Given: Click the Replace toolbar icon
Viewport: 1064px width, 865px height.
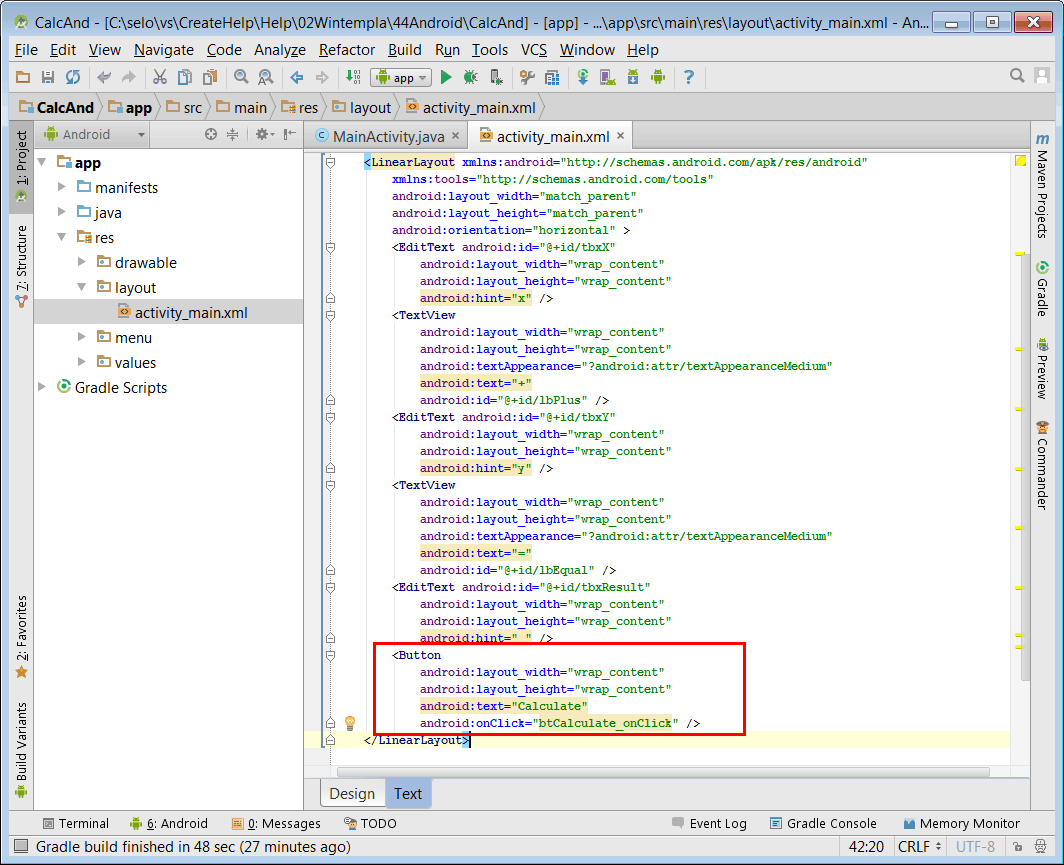Looking at the screenshot, I should click(x=266, y=77).
